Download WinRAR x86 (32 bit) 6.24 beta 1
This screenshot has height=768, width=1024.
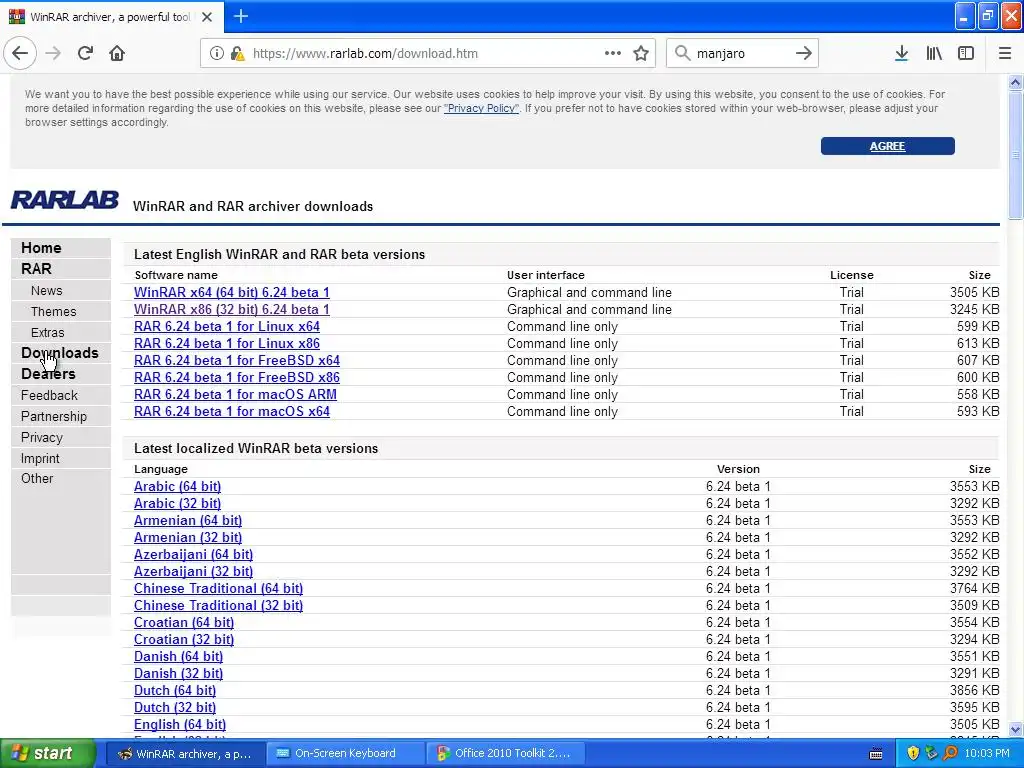click(x=232, y=309)
